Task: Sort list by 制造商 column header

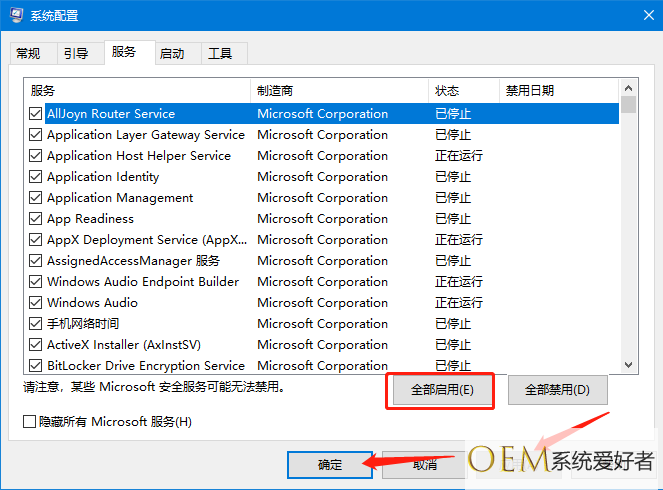Action: coord(339,90)
